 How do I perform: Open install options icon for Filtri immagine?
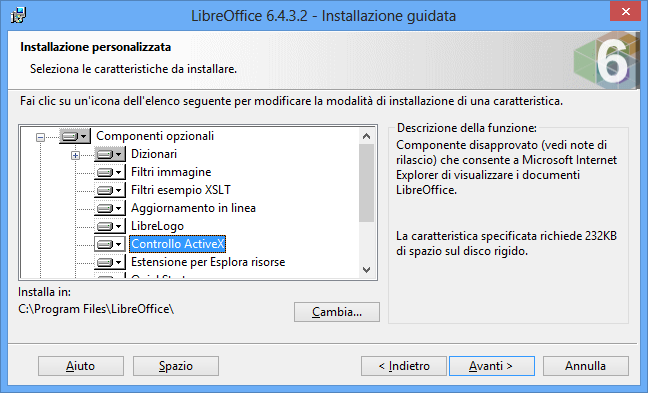tap(110, 172)
